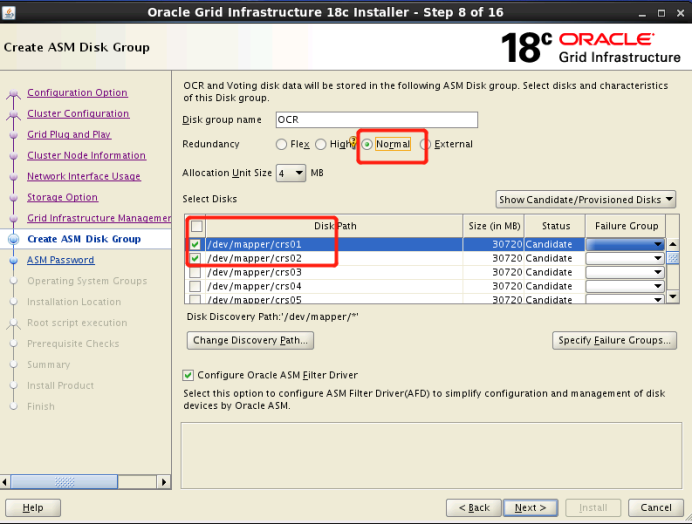Click the Status column header
Screen dimensions: 692x525
click(x=555, y=226)
